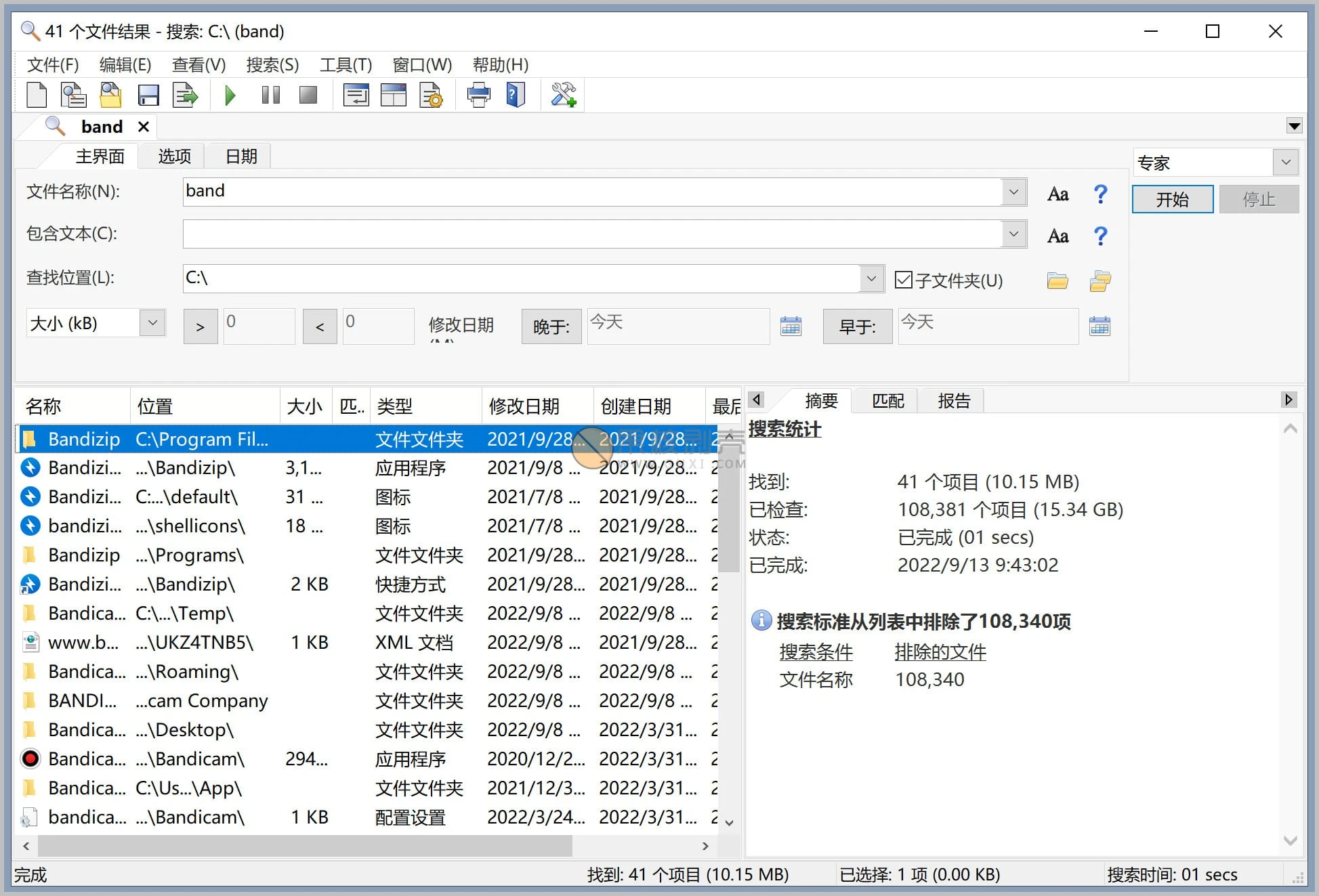1319x896 pixels.
Task: Open calendar for the 晚于 date
Action: point(791,326)
